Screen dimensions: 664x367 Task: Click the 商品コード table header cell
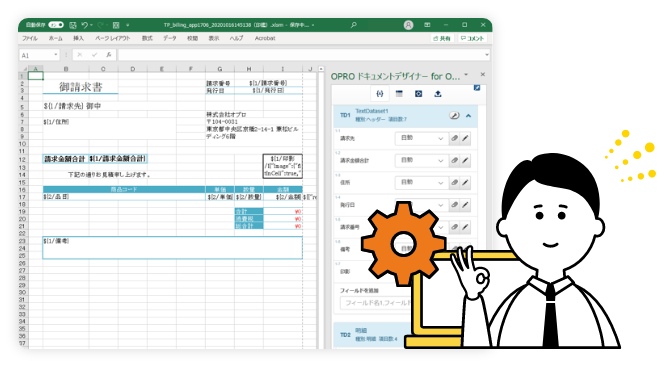[124, 189]
